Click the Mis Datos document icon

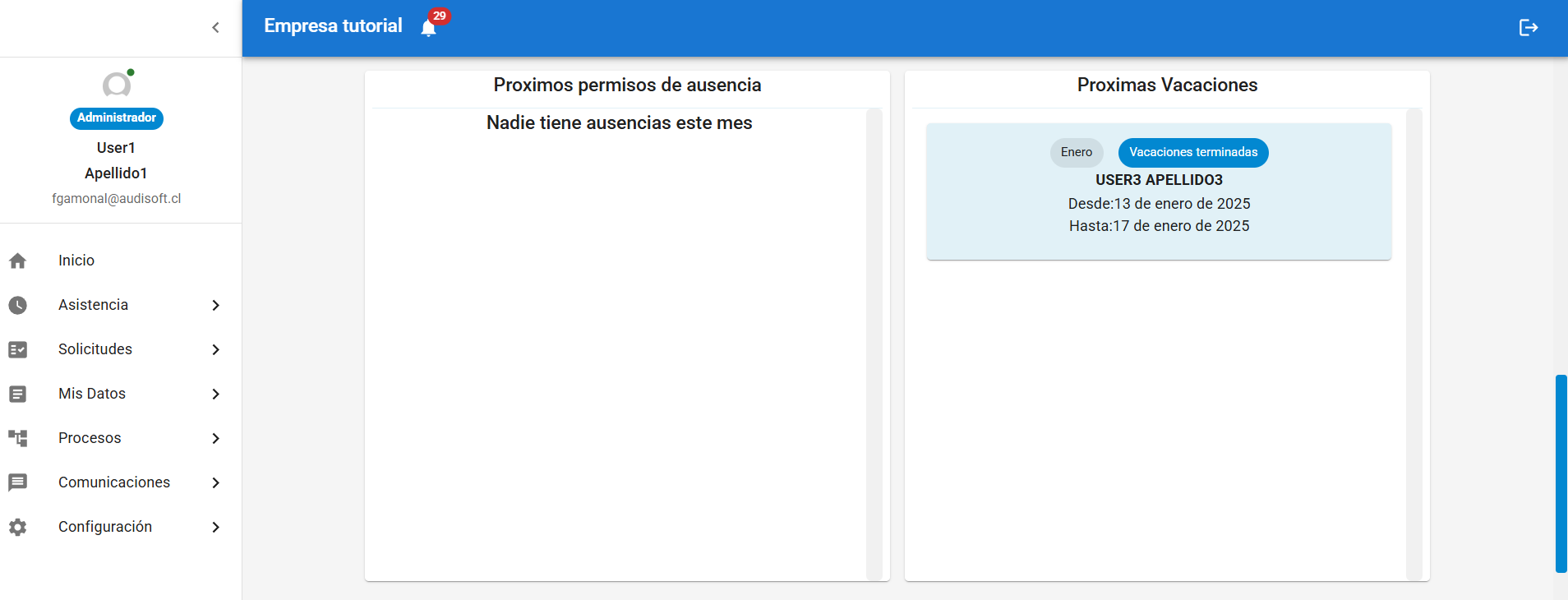tap(18, 394)
